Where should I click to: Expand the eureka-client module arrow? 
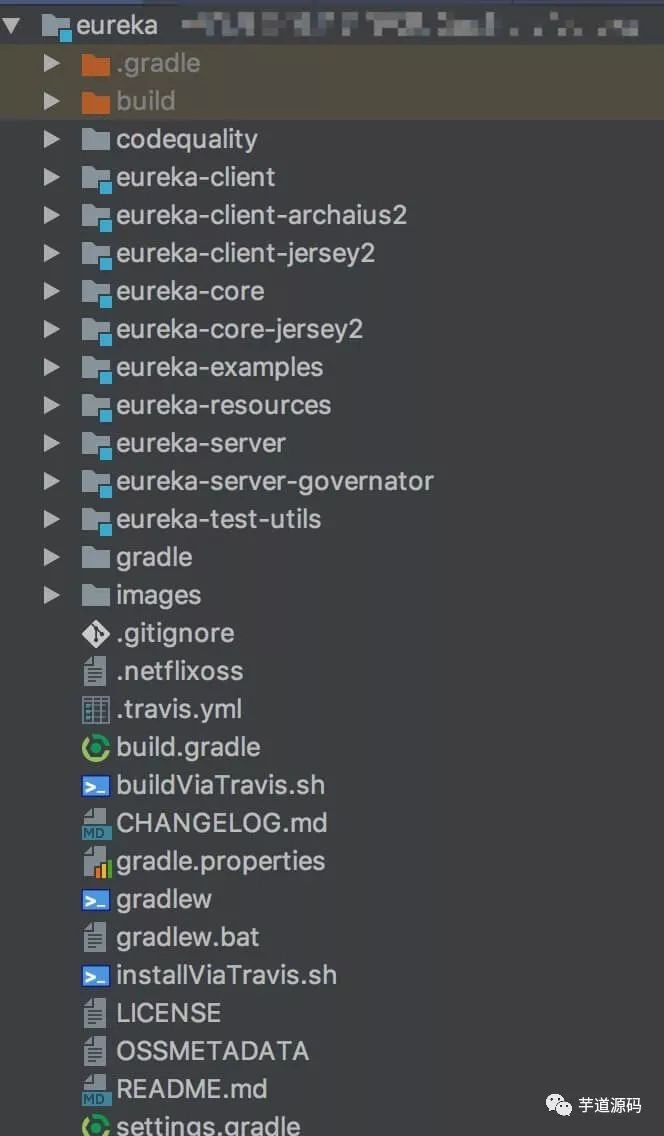pos(51,177)
